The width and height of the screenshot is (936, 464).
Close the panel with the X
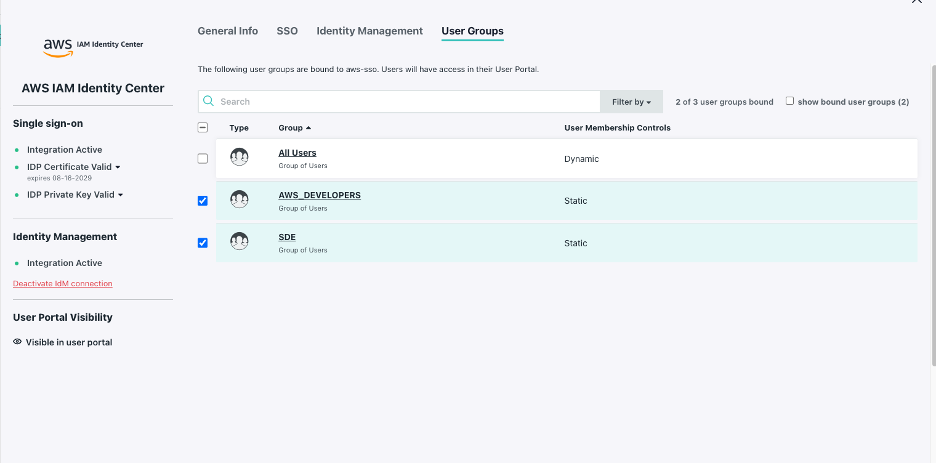tap(917, 2)
